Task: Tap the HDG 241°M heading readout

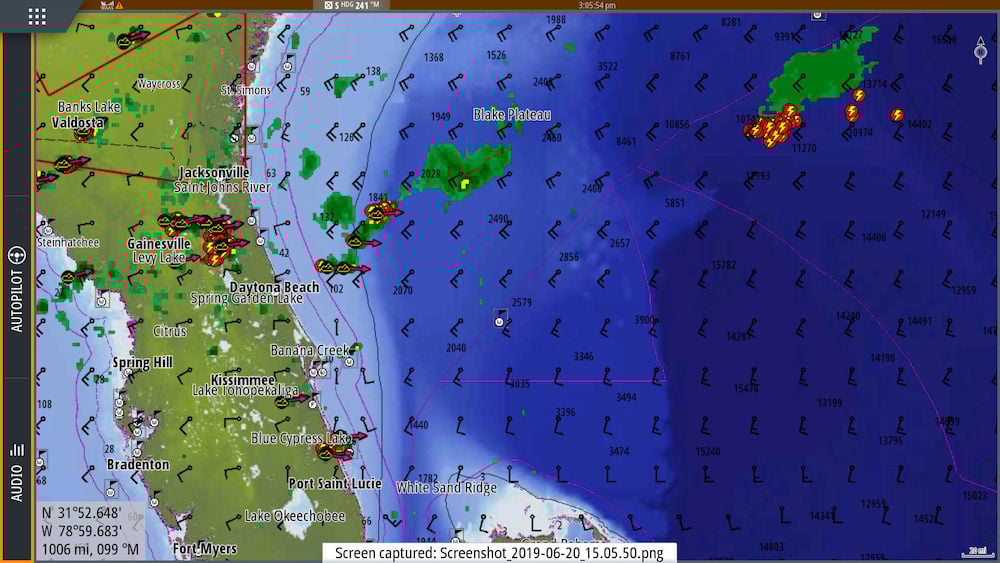Action: 353,5
